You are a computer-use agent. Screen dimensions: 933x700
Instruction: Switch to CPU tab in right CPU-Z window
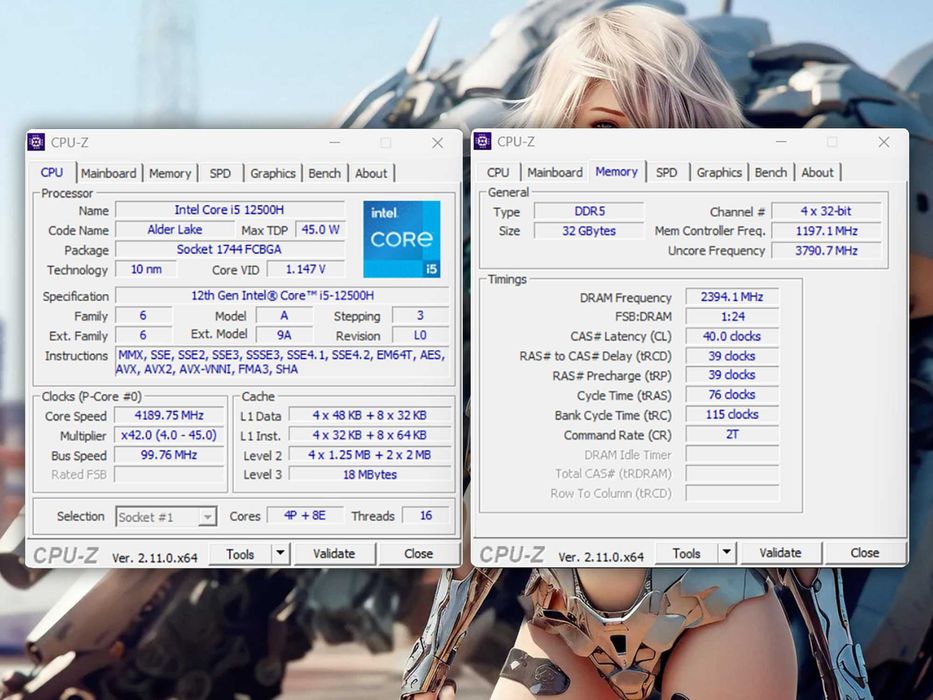coord(498,173)
